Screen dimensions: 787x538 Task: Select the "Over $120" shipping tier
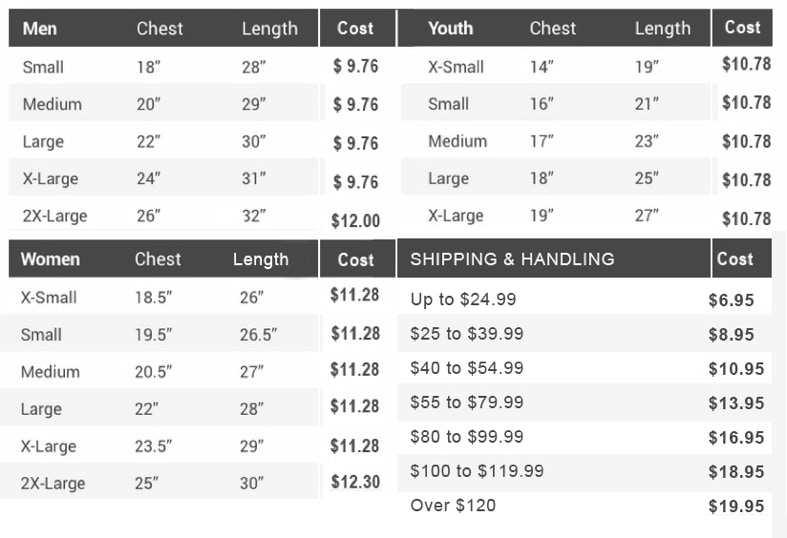pyautogui.click(x=453, y=505)
